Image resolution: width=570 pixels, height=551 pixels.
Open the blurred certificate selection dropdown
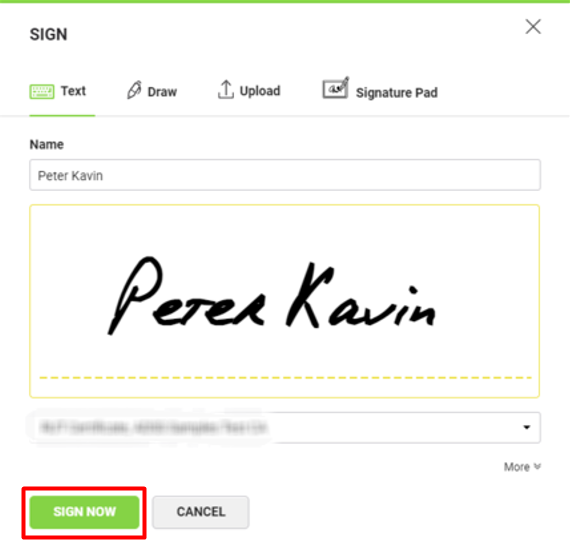(x=285, y=427)
